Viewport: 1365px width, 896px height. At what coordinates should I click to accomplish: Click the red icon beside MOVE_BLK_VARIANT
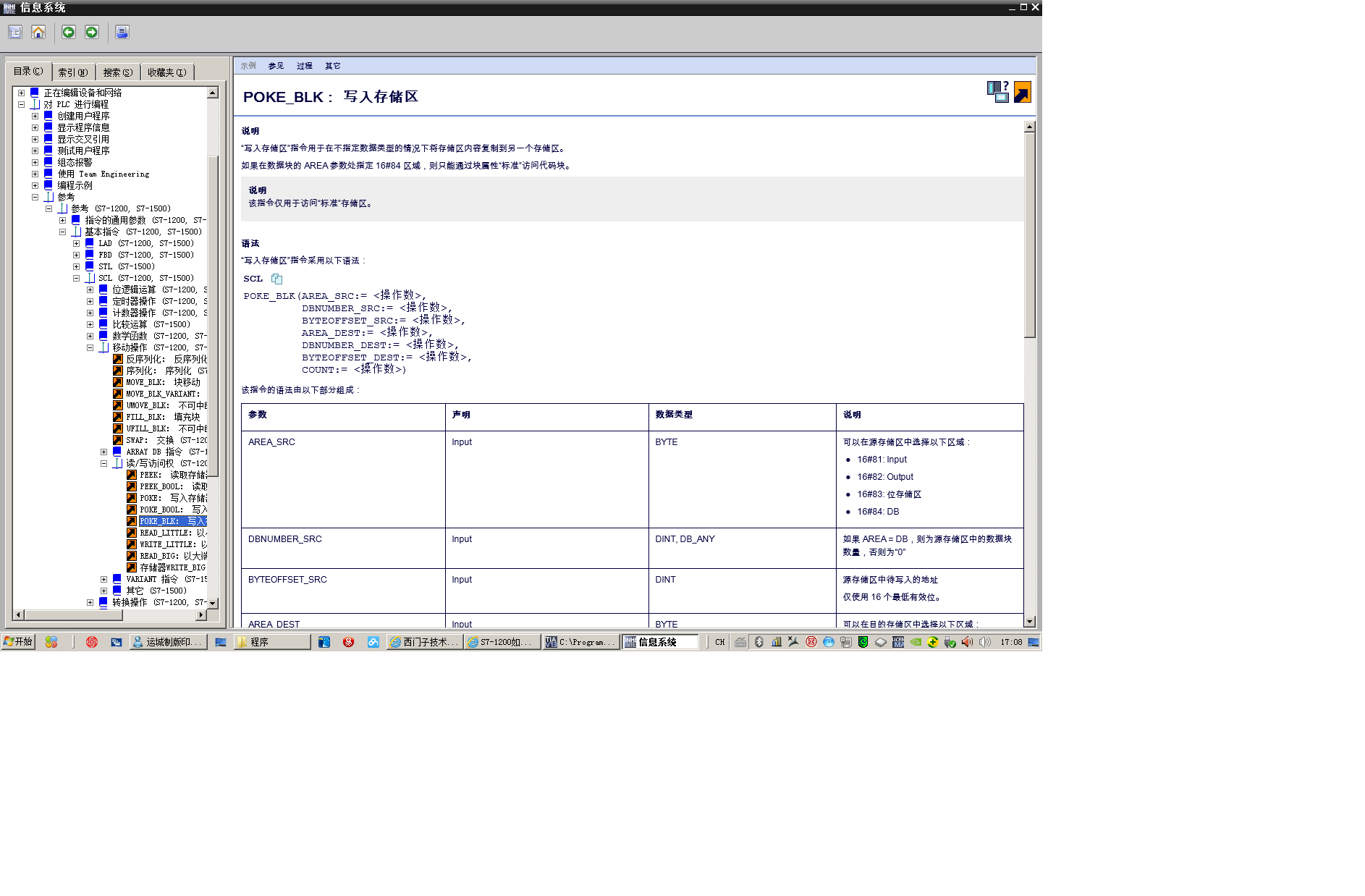click(118, 394)
